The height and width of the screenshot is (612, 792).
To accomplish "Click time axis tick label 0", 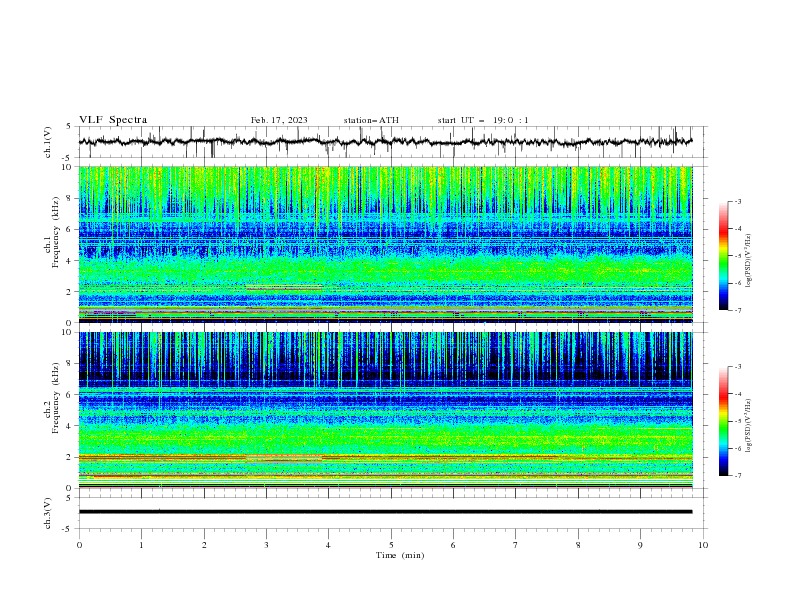I will (x=79, y=545).
